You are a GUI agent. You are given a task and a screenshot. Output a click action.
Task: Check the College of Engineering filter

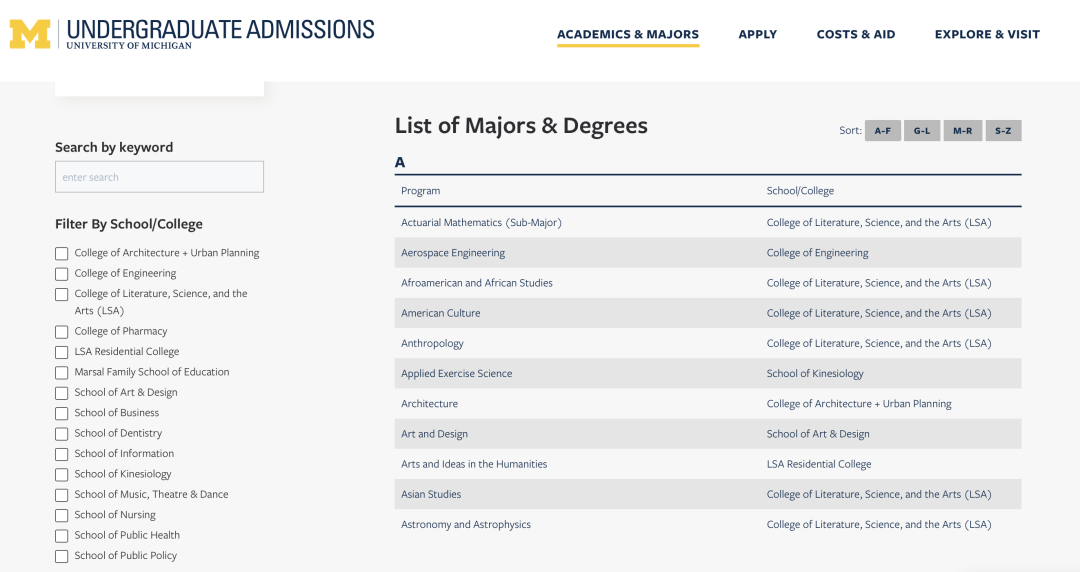click(x=62, y=274)
